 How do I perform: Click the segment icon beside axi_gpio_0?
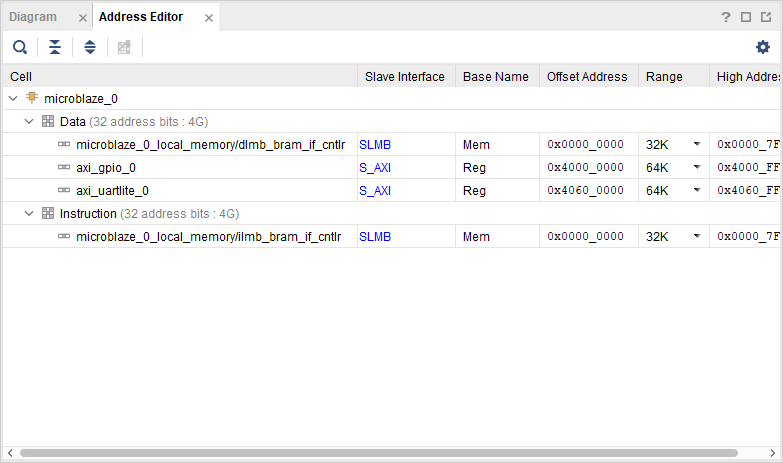click(64, 167)
